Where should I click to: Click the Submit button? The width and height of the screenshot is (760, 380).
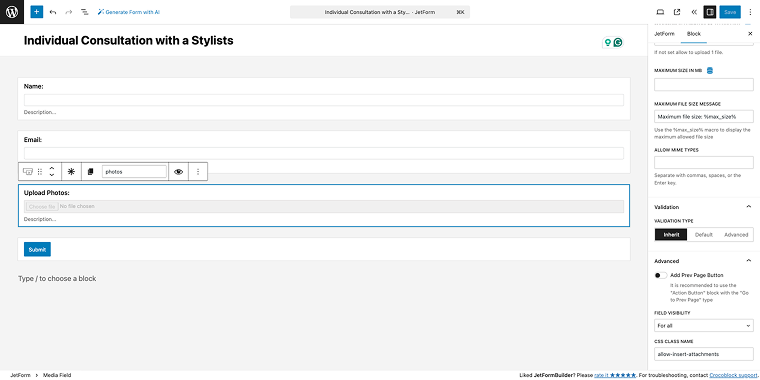tap(37, 250)
